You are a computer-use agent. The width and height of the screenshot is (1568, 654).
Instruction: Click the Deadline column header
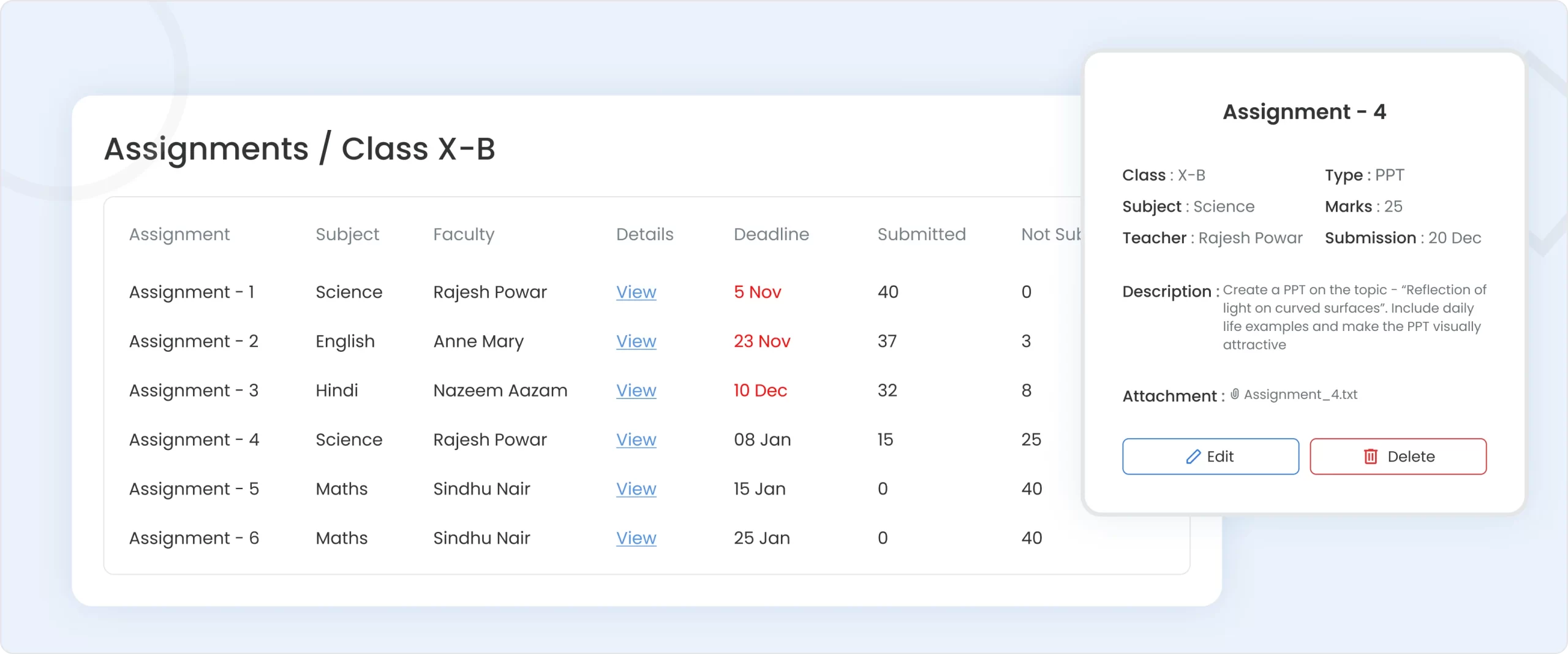[x=771, y=234]
